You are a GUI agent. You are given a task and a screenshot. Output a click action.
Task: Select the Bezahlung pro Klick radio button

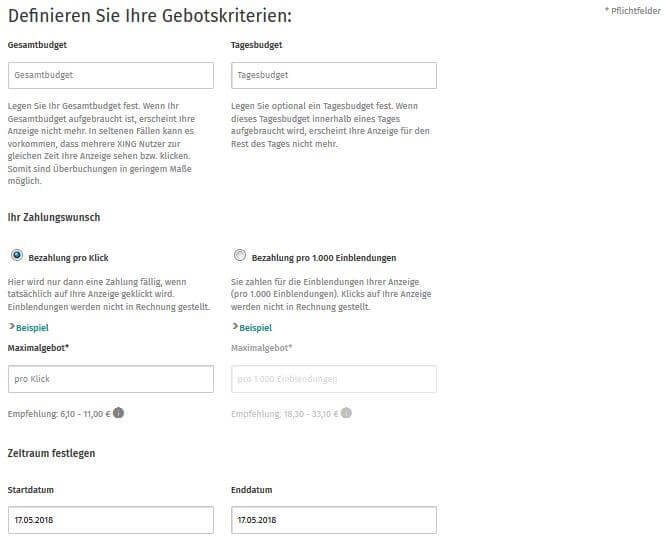click(x=17, y=256)
